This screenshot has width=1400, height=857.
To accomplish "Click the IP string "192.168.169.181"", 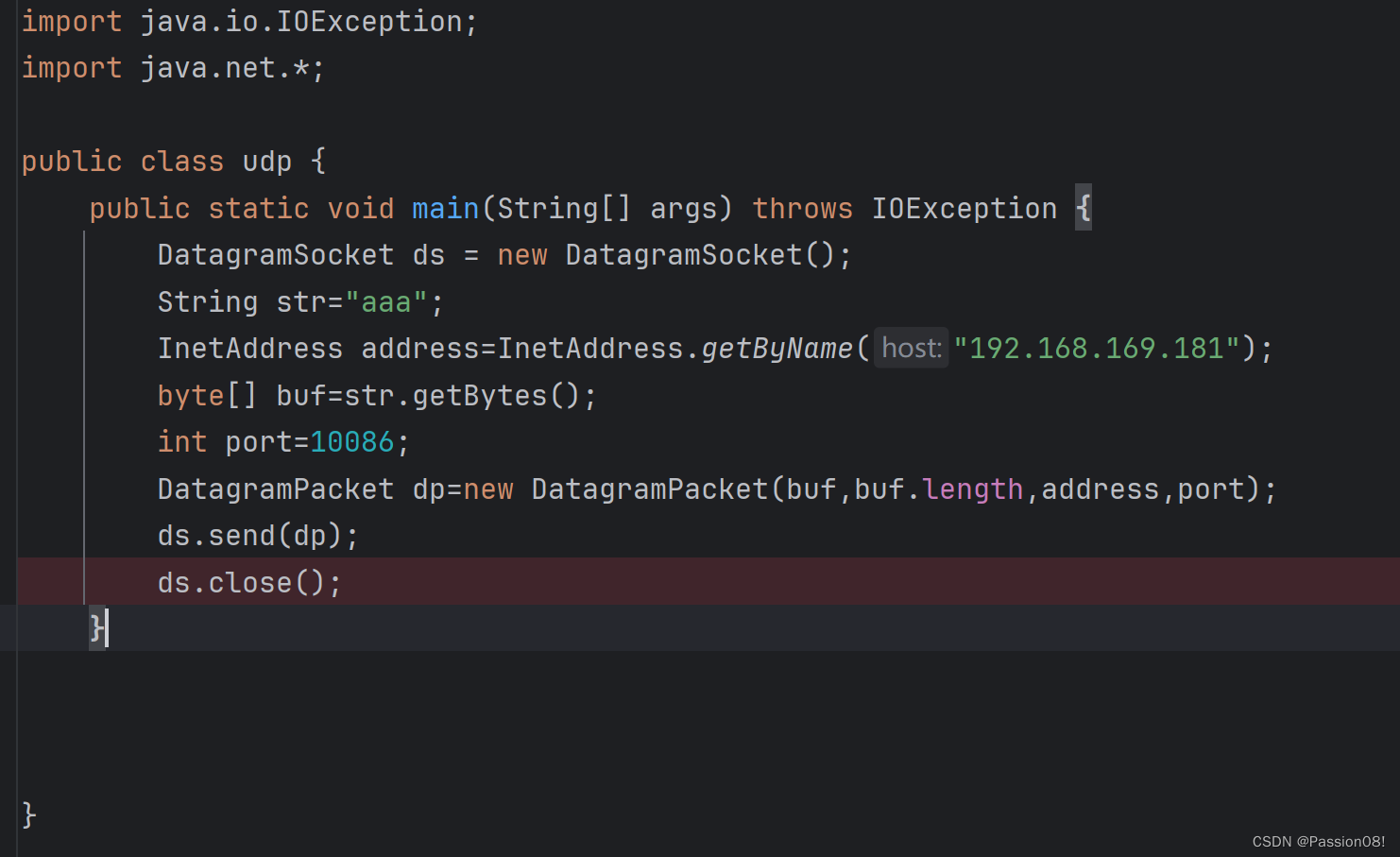I will (1097, 349).
